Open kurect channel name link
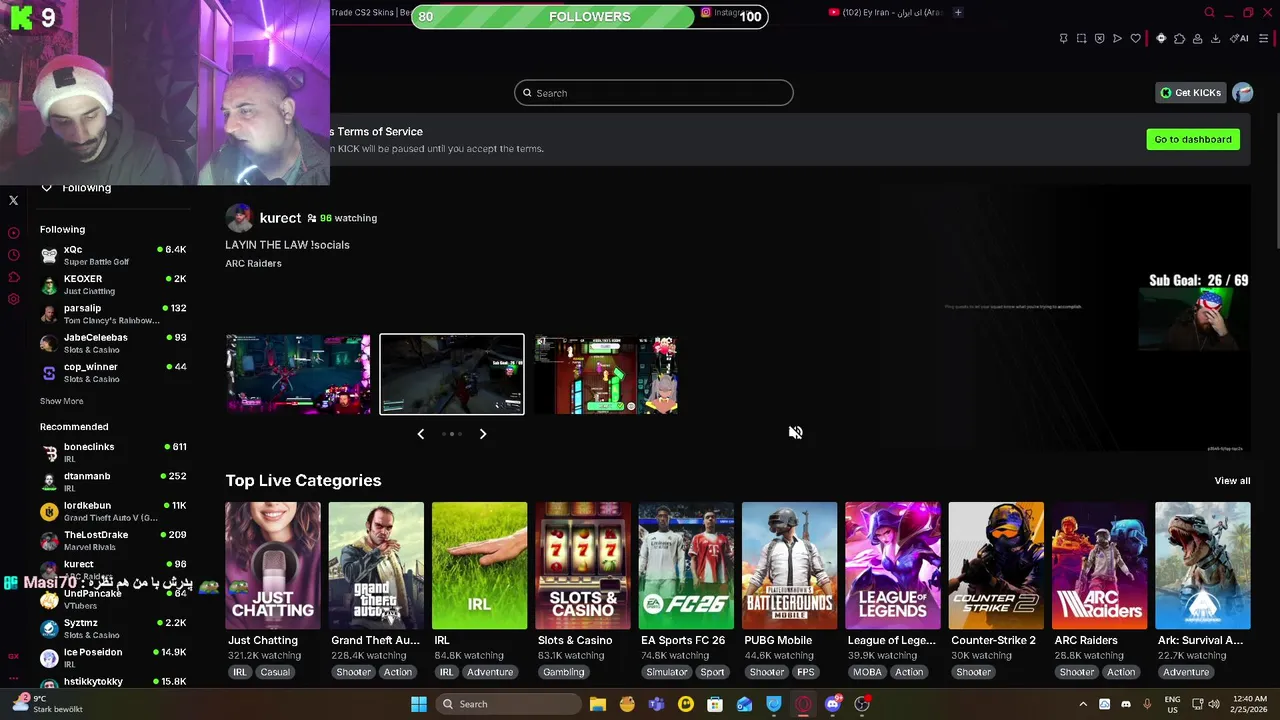Viewport: 1280px width, 720px height. pyautogui.click(x=280, y=218)
